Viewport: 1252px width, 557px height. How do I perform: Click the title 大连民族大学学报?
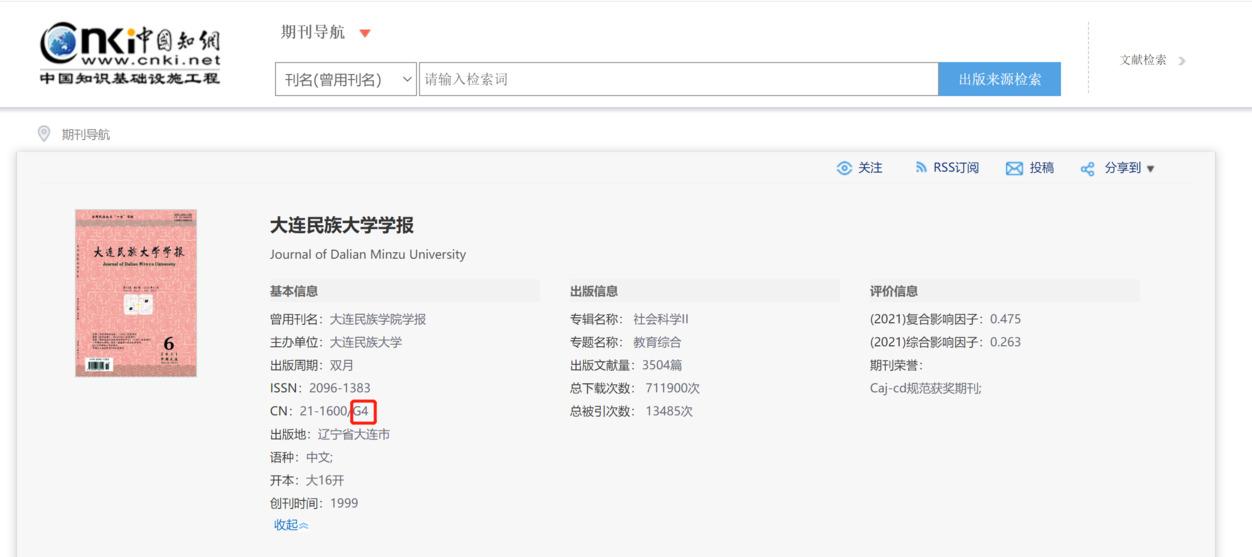pyautogui.click(x=342, y=225)
